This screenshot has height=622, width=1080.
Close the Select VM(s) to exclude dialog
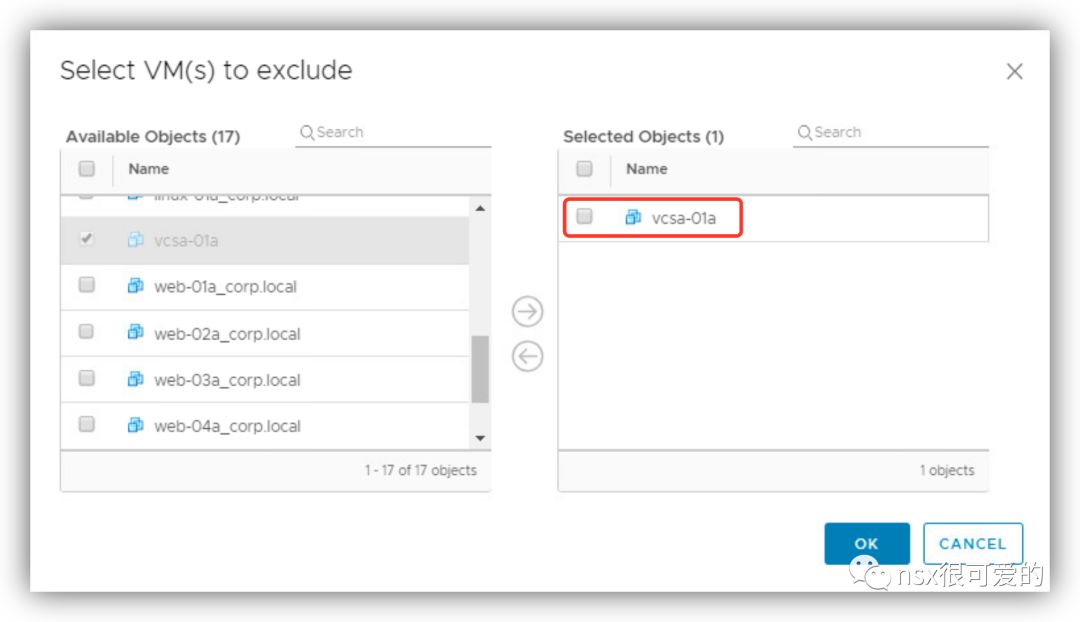point(1014,71)
